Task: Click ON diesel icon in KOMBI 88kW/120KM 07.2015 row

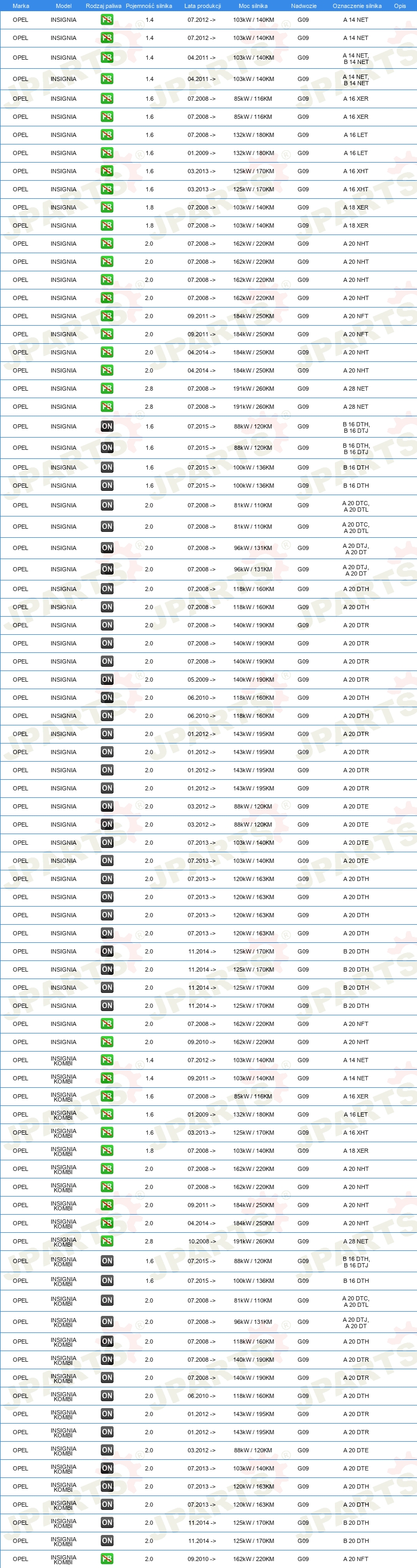Action: pyautogui.click(x=107, y=1260)
